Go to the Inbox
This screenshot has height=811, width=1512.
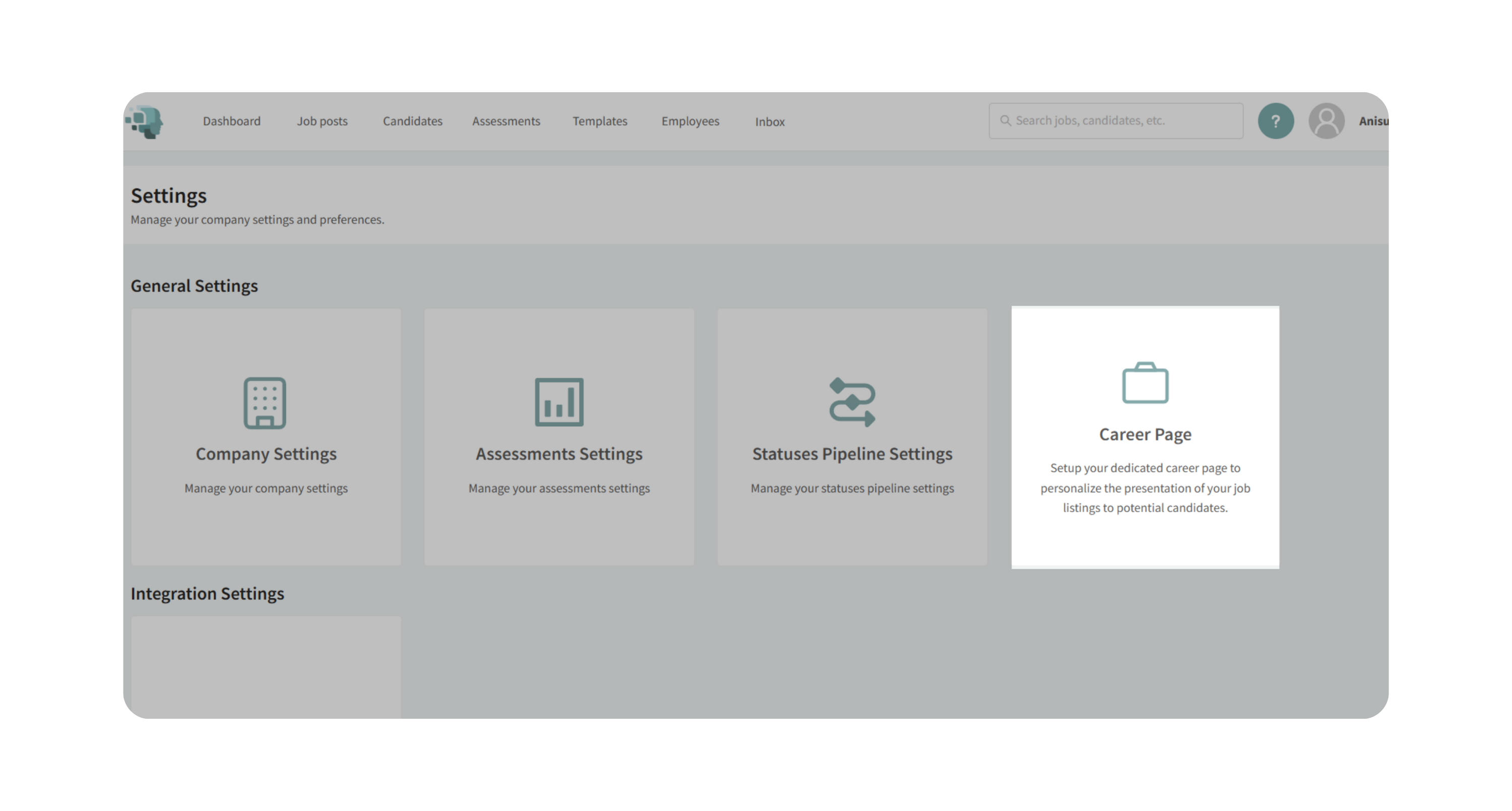[x=770, y=122]
